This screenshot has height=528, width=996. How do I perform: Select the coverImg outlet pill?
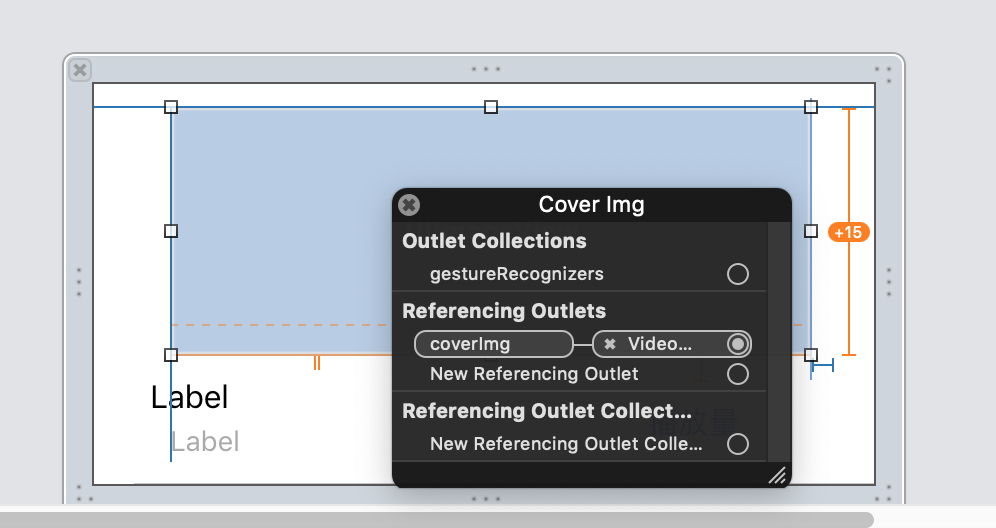494,344
